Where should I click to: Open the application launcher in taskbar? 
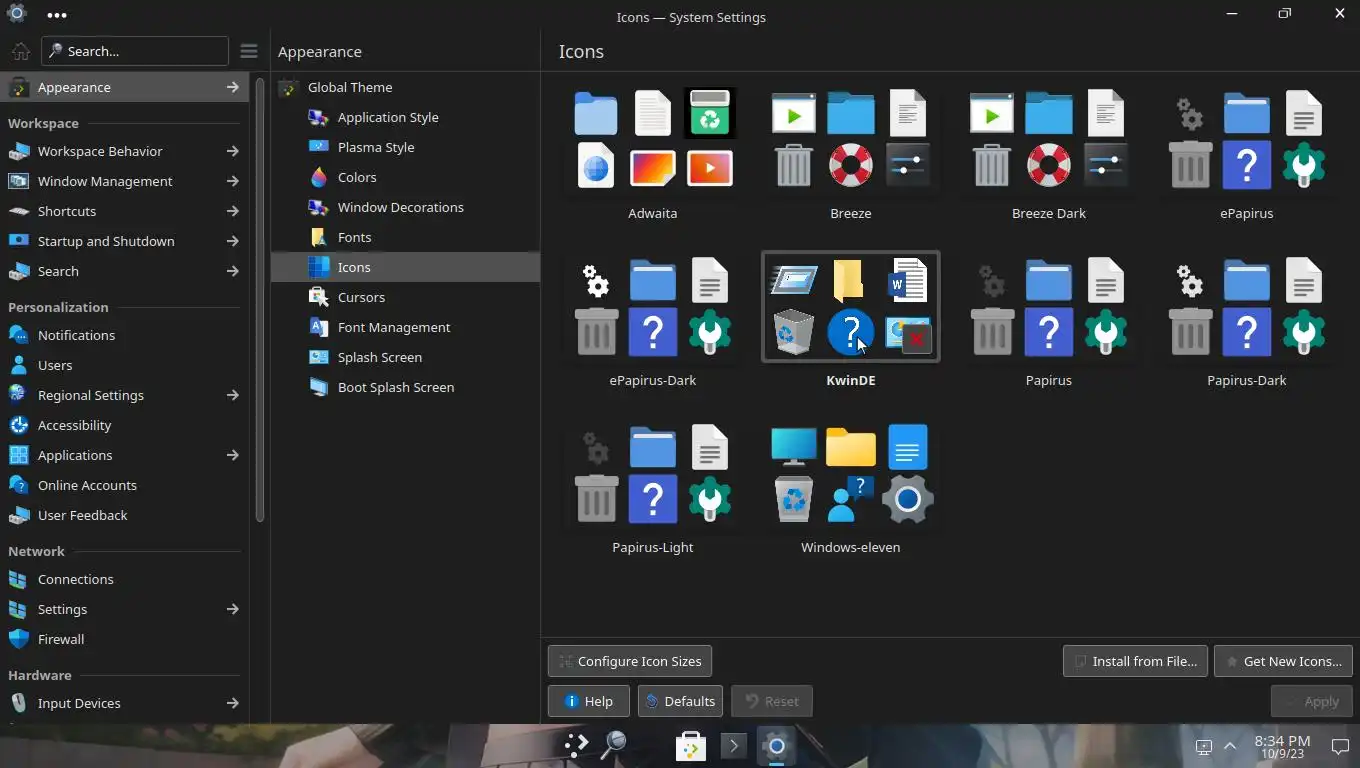coord(576,745)
